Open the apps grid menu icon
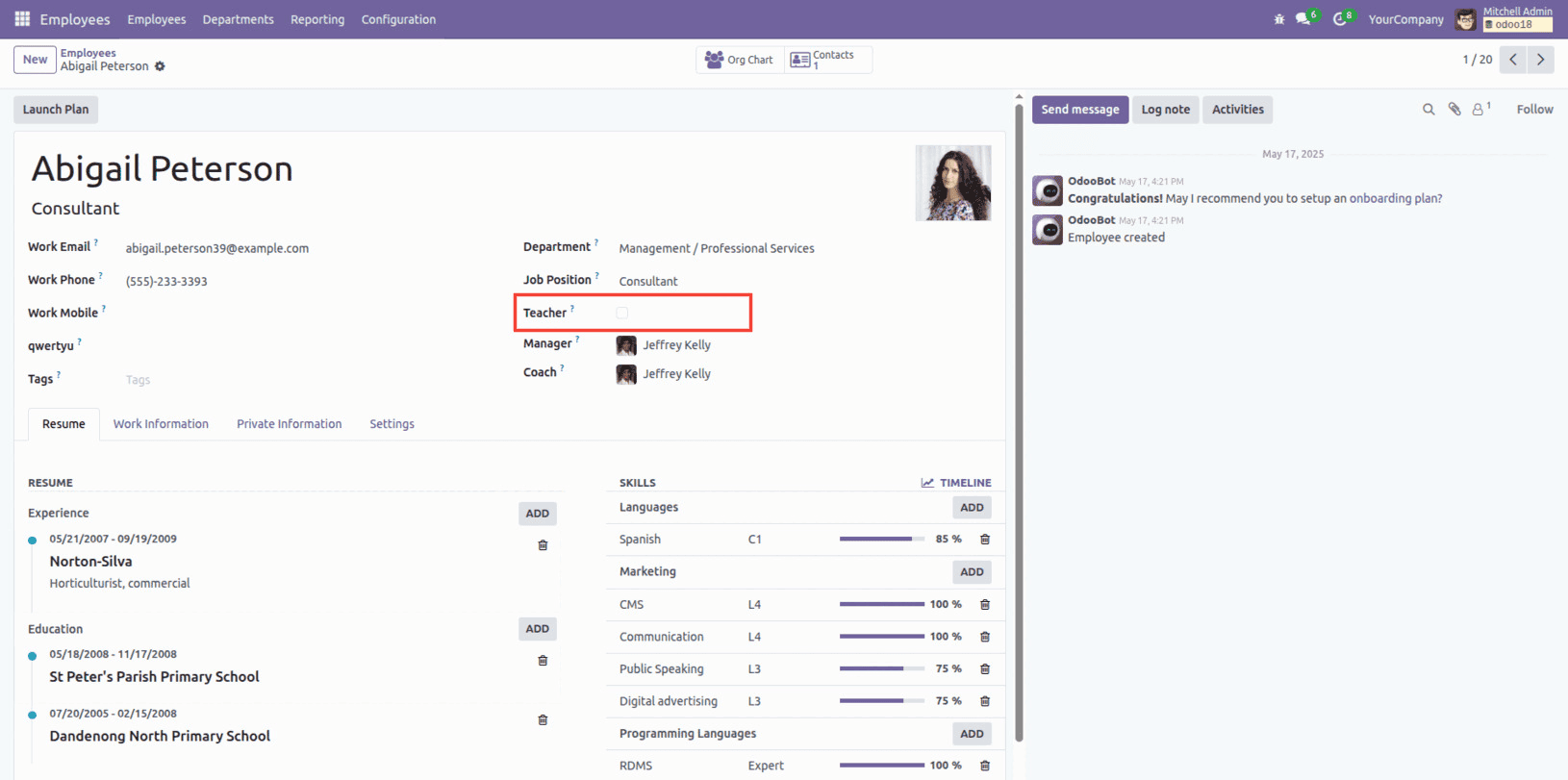Image resolution: width=1568 pixels, height=780 pixels. point(22,19)
